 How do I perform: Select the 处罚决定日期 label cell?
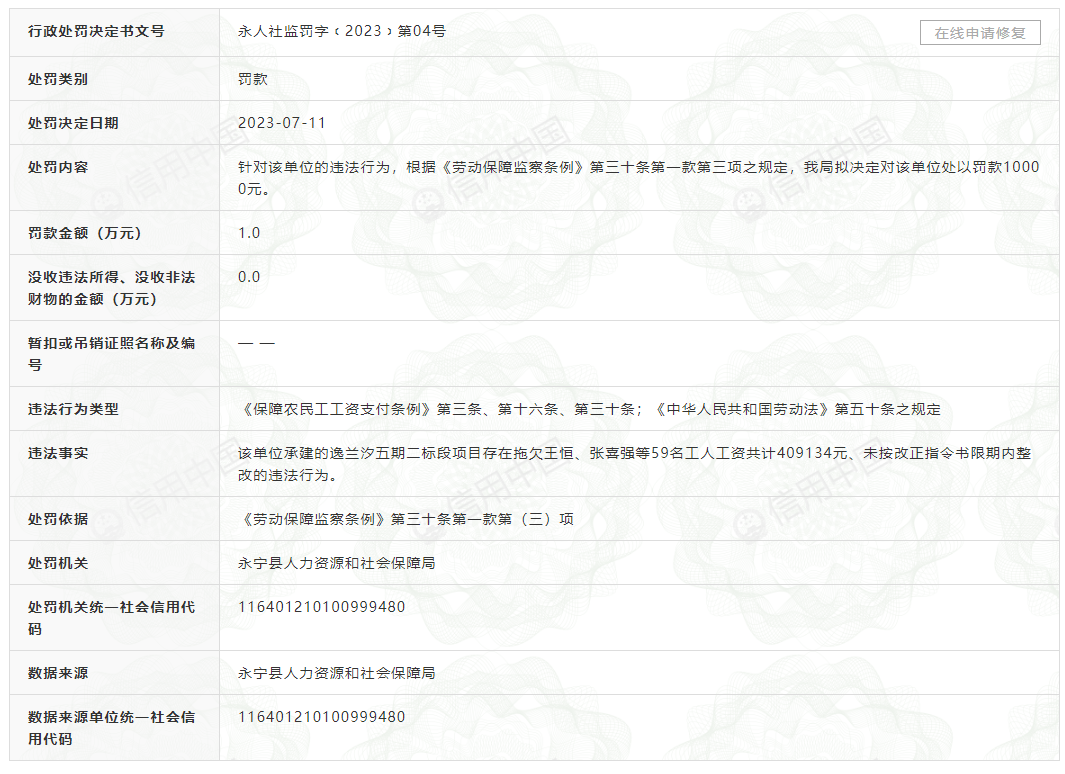73,123
